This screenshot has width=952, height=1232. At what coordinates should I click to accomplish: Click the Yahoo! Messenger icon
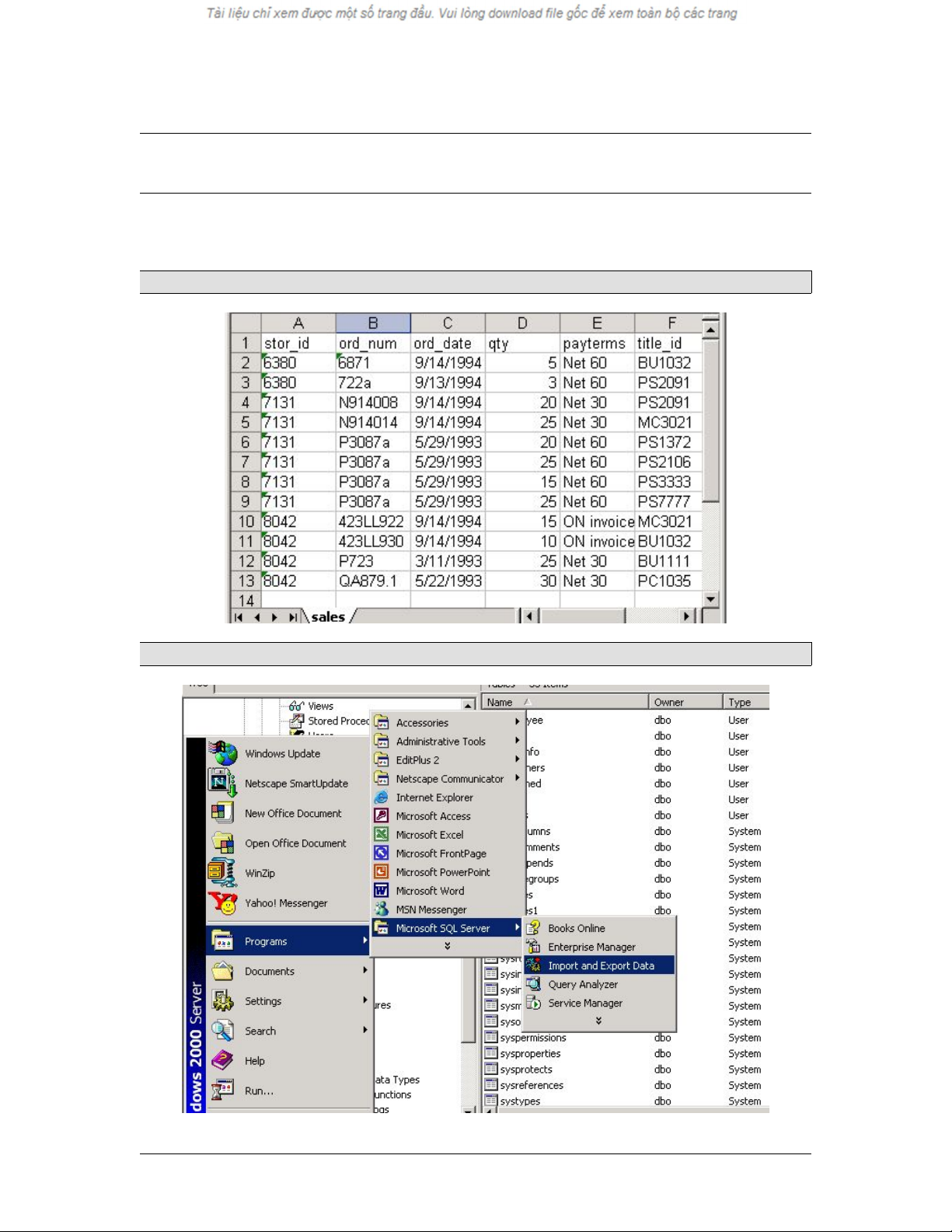click(222, 903)
